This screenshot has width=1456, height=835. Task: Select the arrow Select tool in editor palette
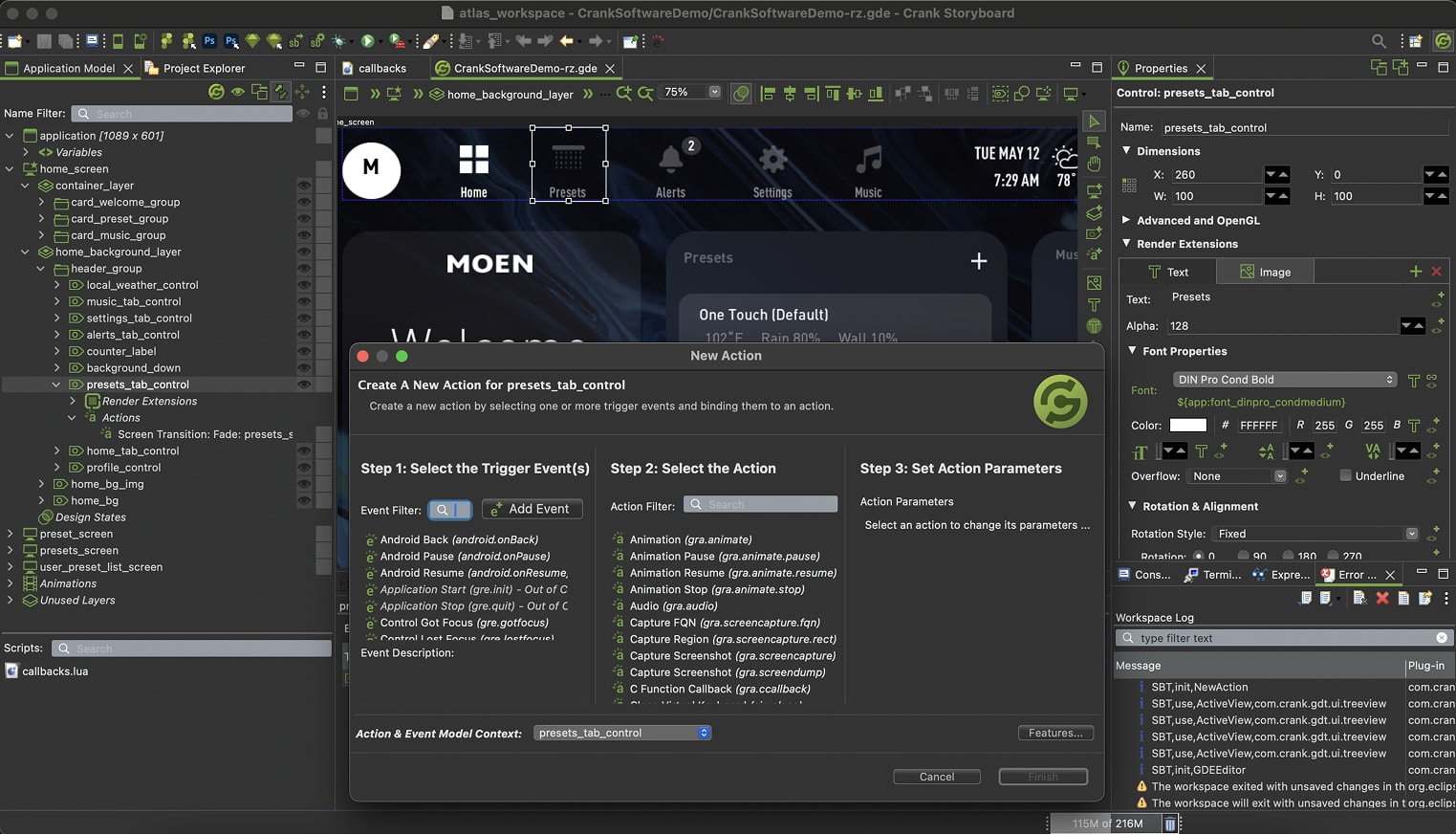1095,121
